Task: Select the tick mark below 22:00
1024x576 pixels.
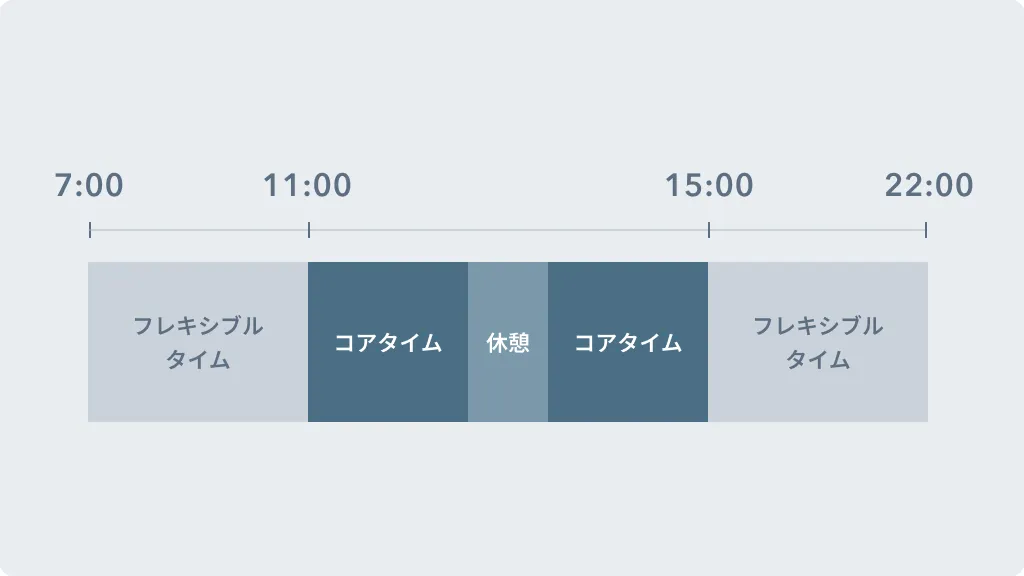Action: pos(926,230)
